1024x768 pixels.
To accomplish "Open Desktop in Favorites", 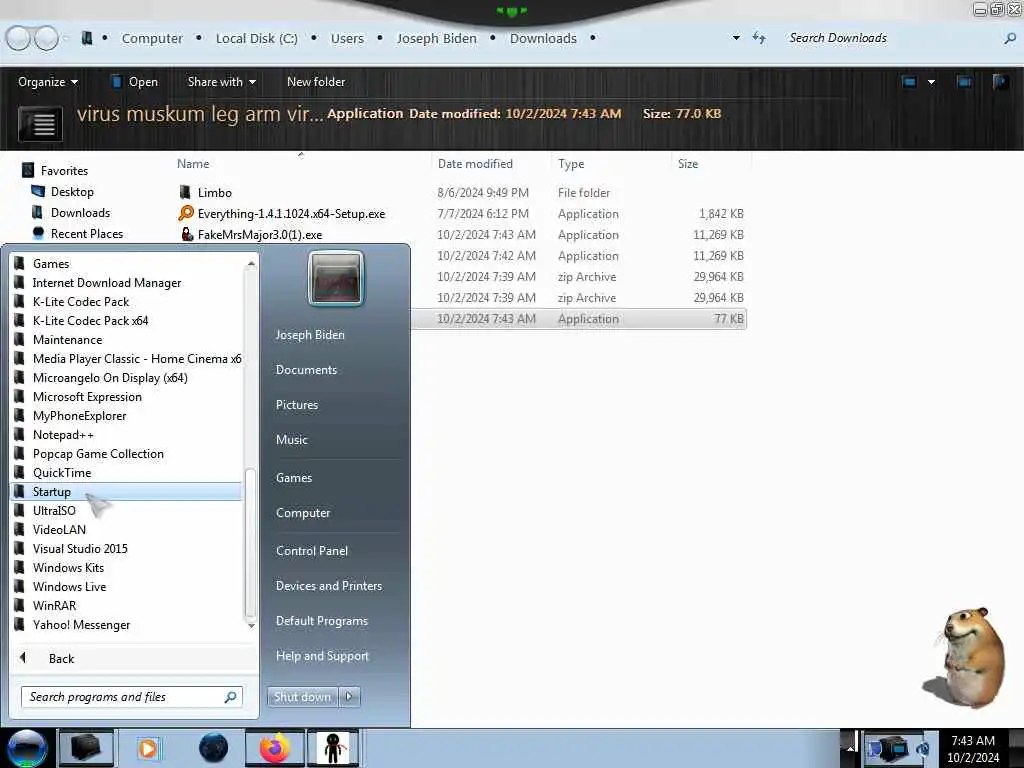I will [72, 191].
